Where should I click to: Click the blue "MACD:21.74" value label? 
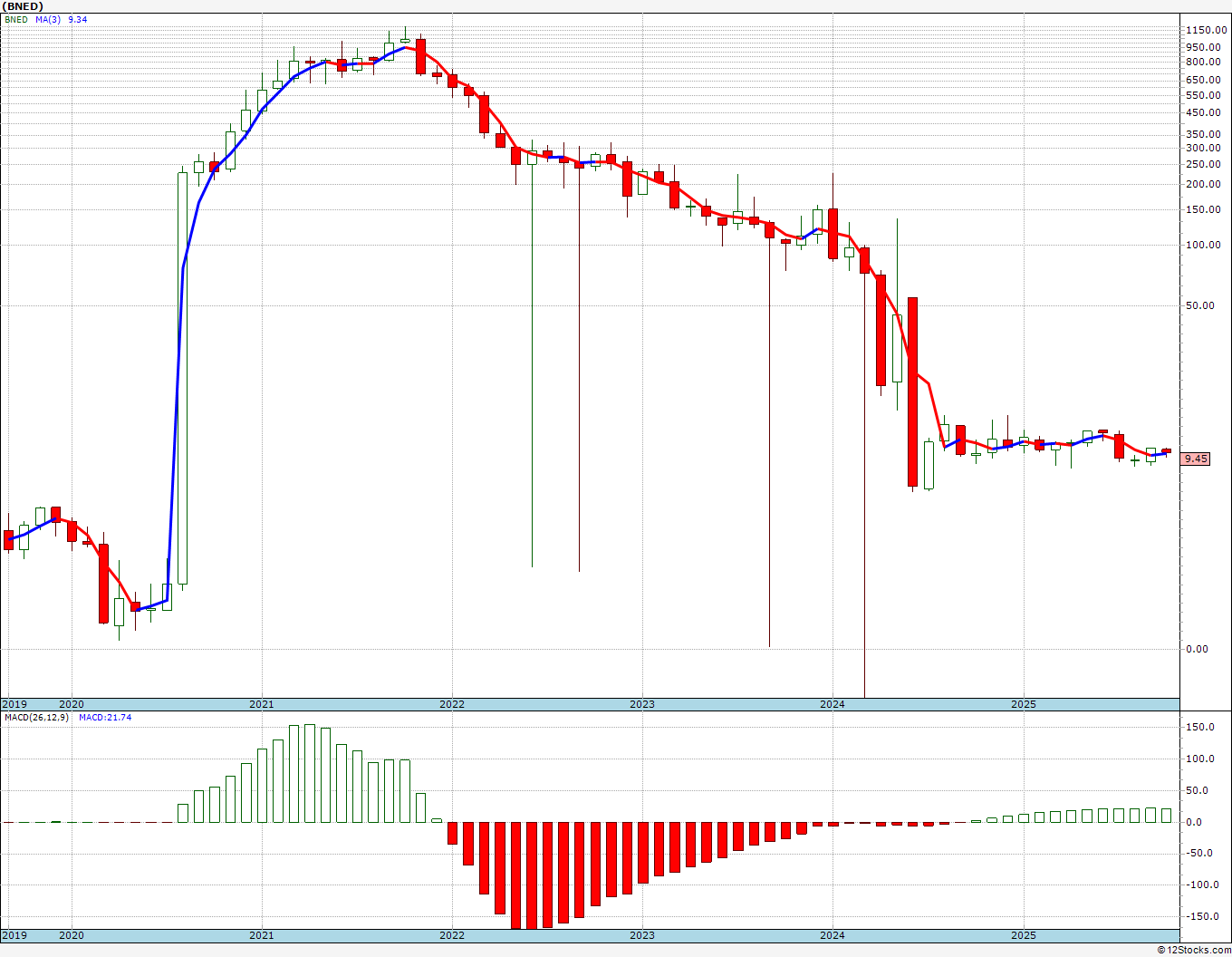105,718
